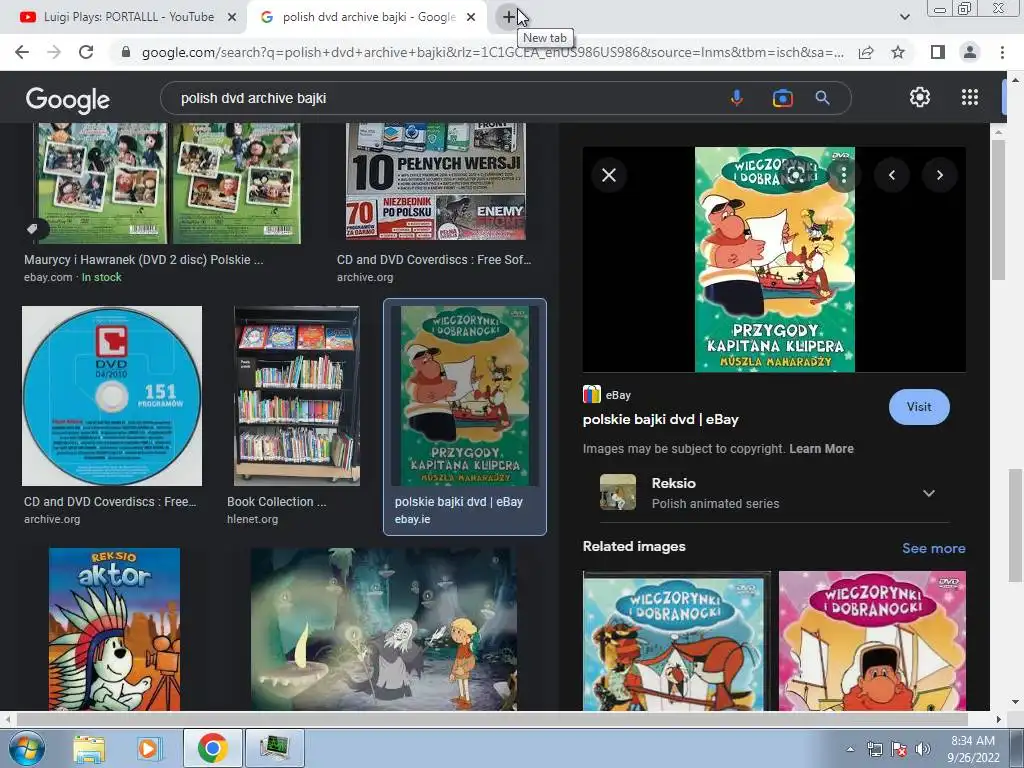Open the 10 Pełnych Wersji coverdisc image
Image resolution: width=1024 pixels, height=768 pixels.
(x=436, y=182)
